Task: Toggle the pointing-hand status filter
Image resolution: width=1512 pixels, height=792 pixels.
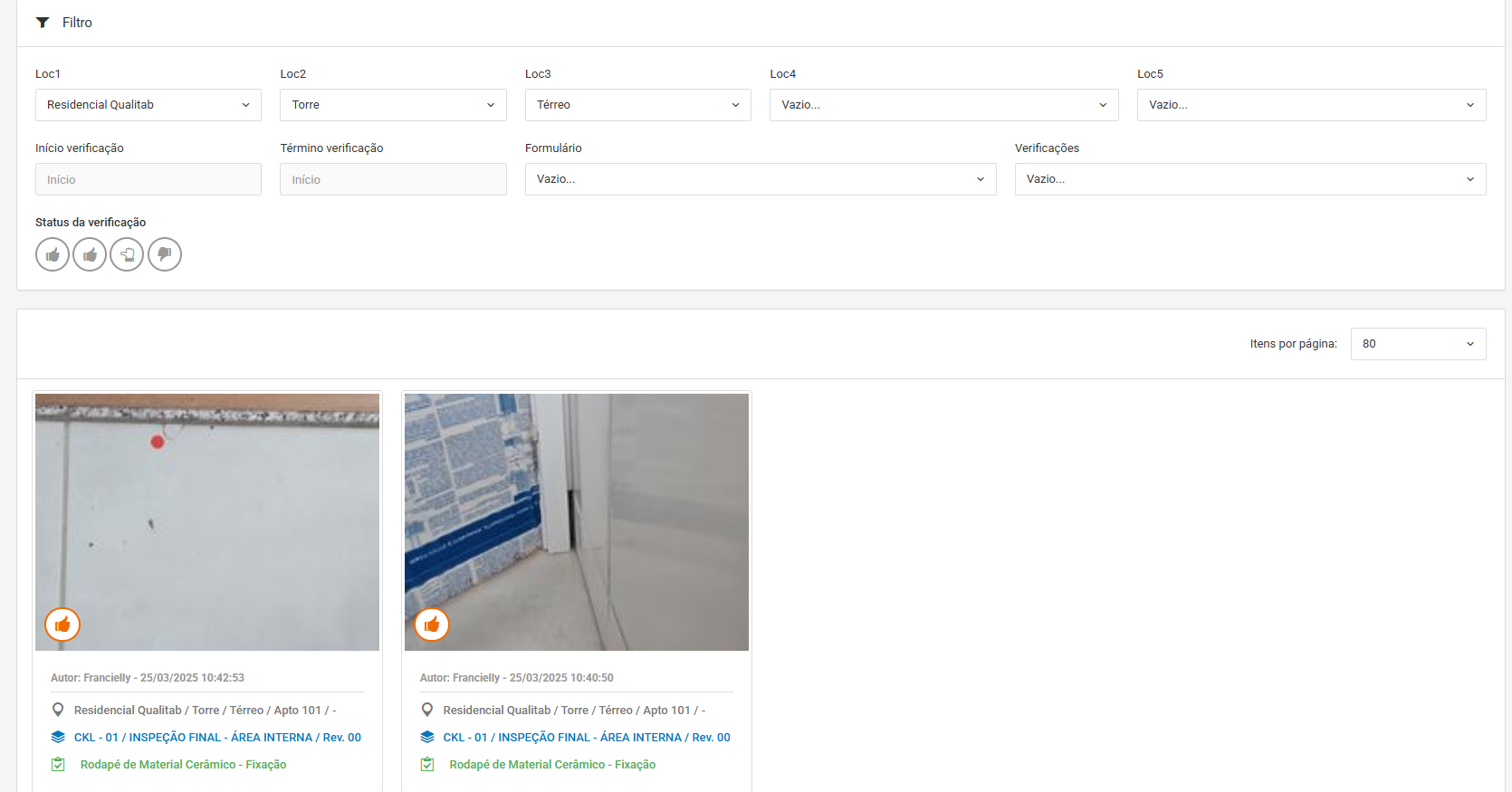Action: point(127,254)
